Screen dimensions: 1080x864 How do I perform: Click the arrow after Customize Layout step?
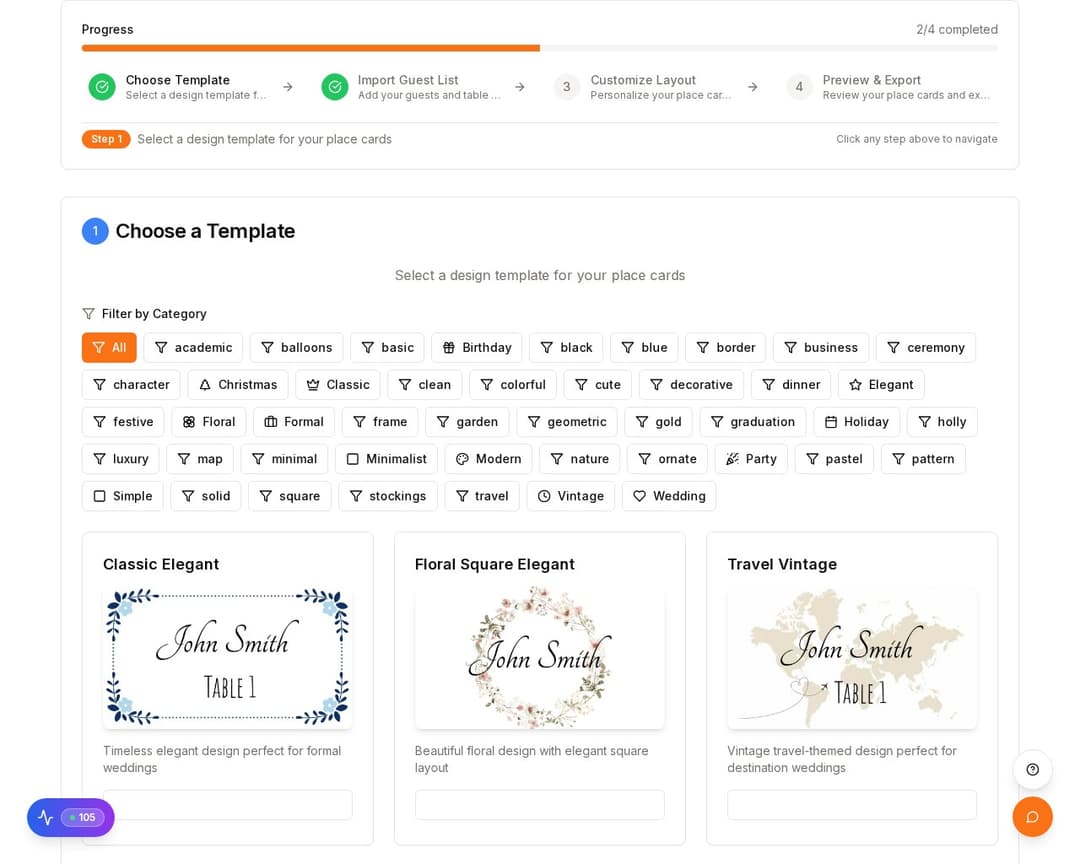tap(752, 87)
